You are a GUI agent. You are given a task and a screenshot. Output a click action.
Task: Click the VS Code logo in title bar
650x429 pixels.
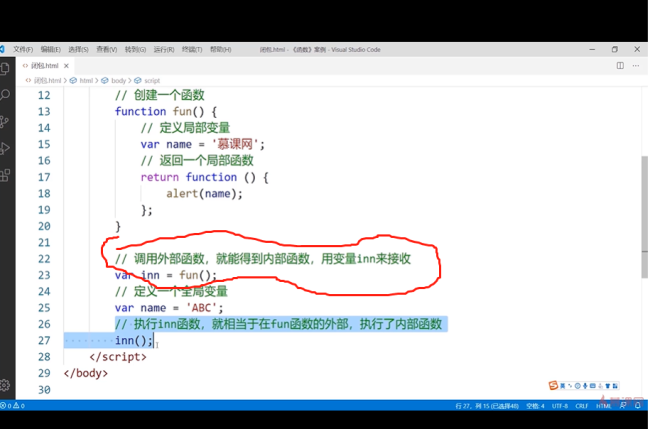(x=2, y=49)
